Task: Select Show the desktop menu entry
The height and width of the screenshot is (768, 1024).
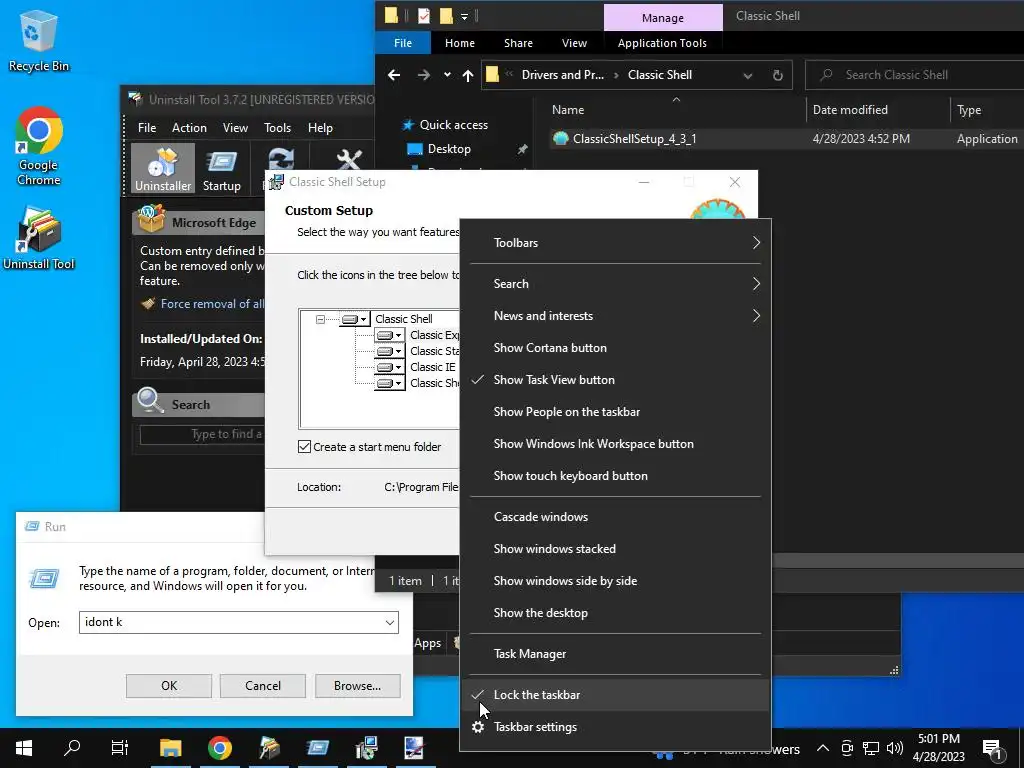Action: [615, 613]
